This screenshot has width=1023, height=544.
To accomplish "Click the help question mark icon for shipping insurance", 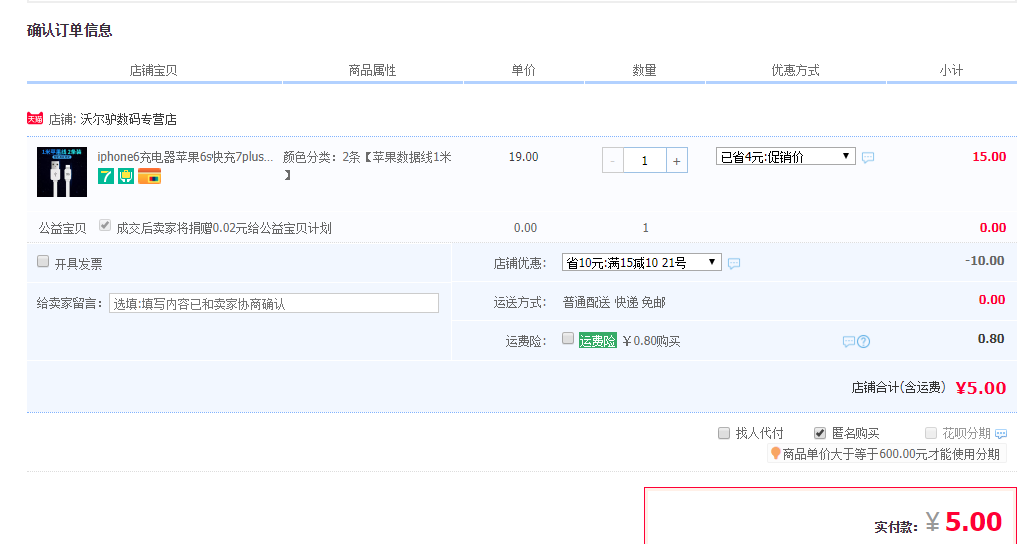I will [x=863, y=342].
